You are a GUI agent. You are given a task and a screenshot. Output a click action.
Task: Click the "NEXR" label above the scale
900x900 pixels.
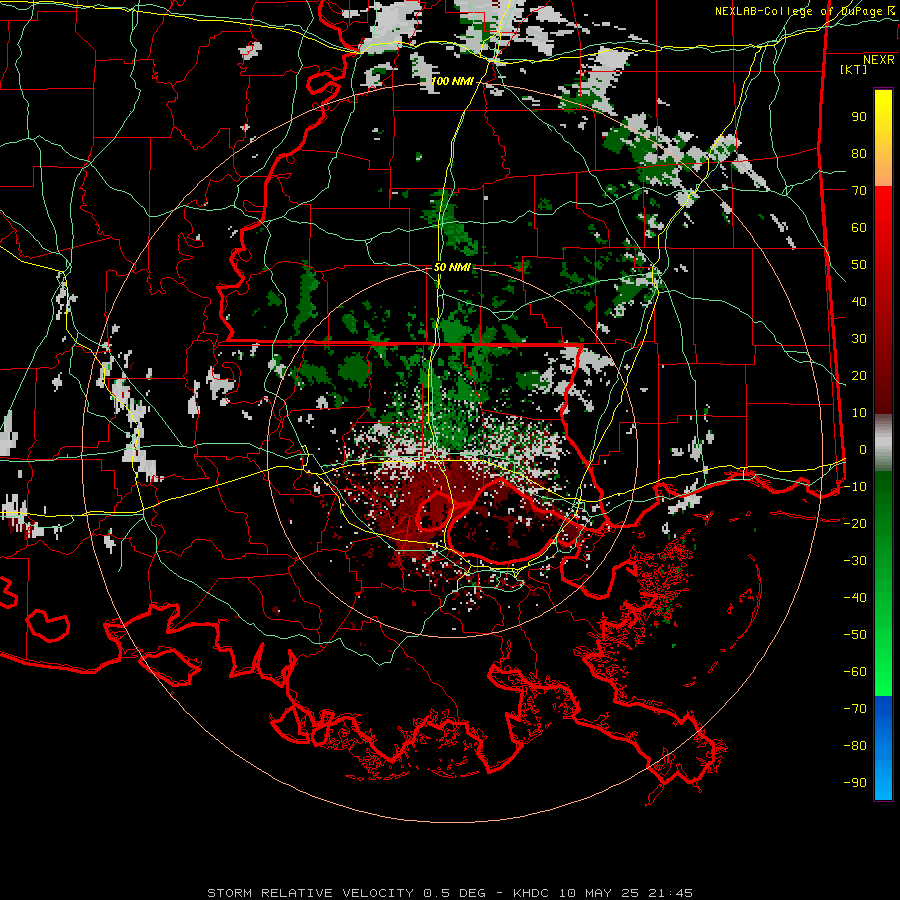(879, 60)
